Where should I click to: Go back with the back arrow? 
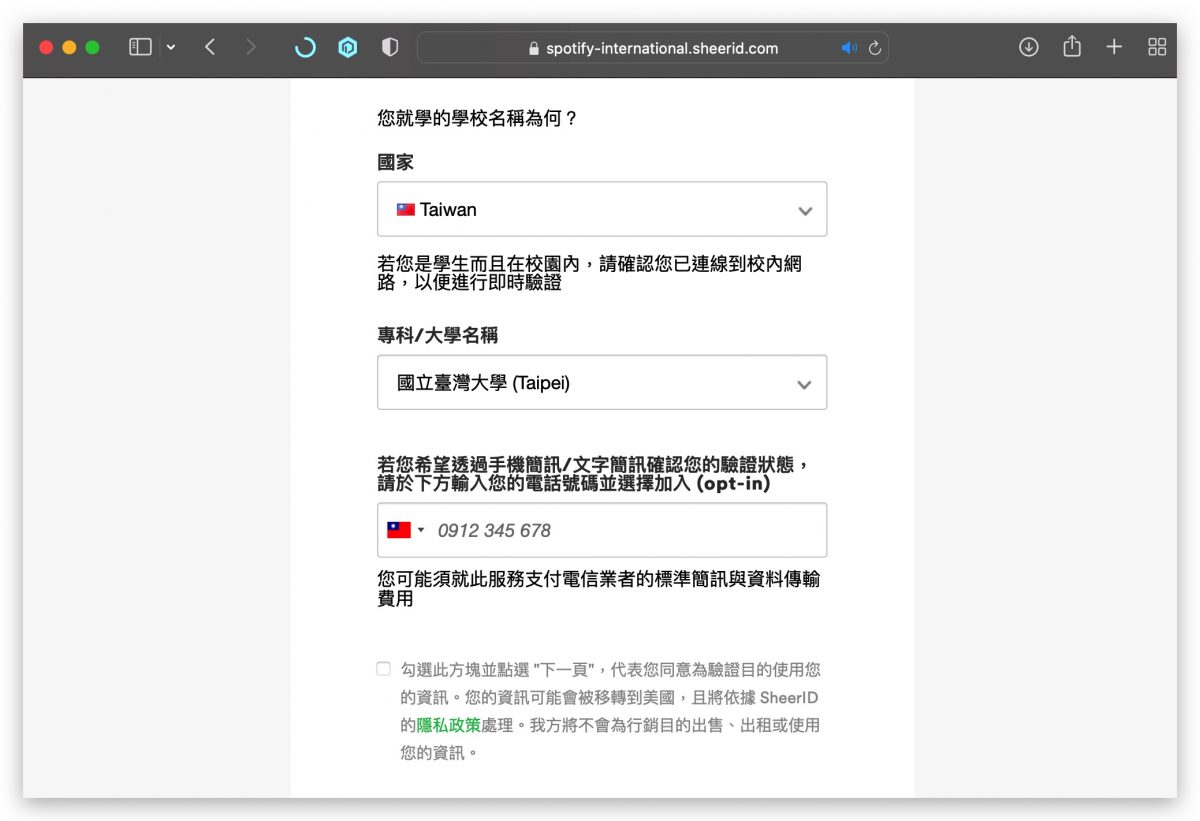209,47
